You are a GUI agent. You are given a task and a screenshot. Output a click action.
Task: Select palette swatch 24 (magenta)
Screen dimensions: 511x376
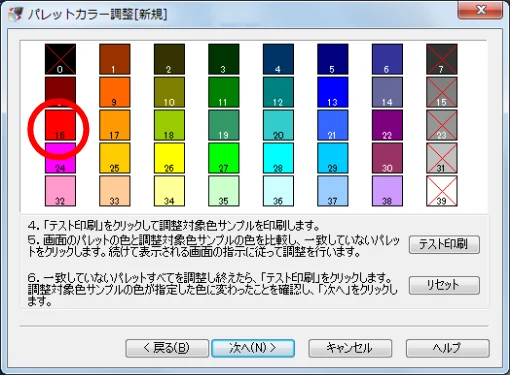click(x=60, y=158)
